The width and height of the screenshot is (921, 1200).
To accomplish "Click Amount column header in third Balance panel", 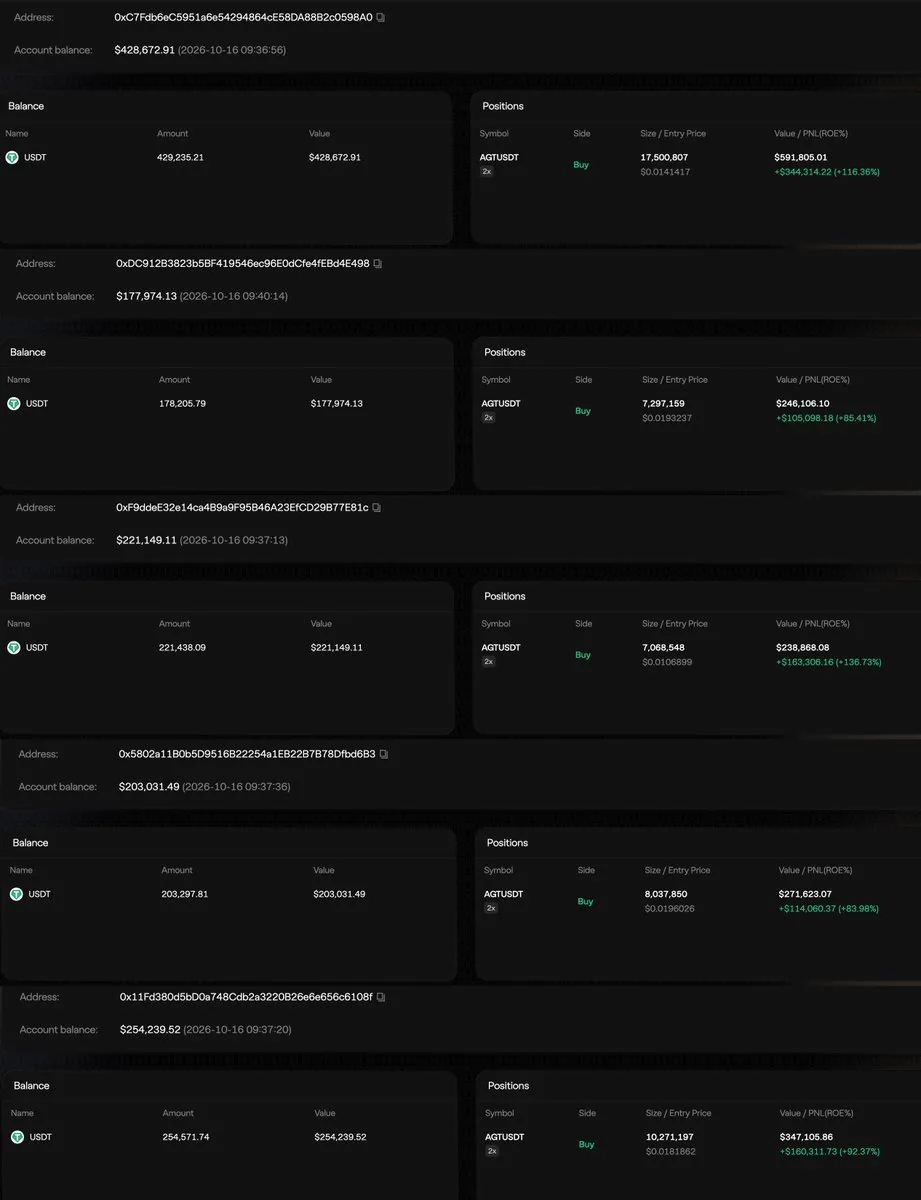I will (174, 623).
